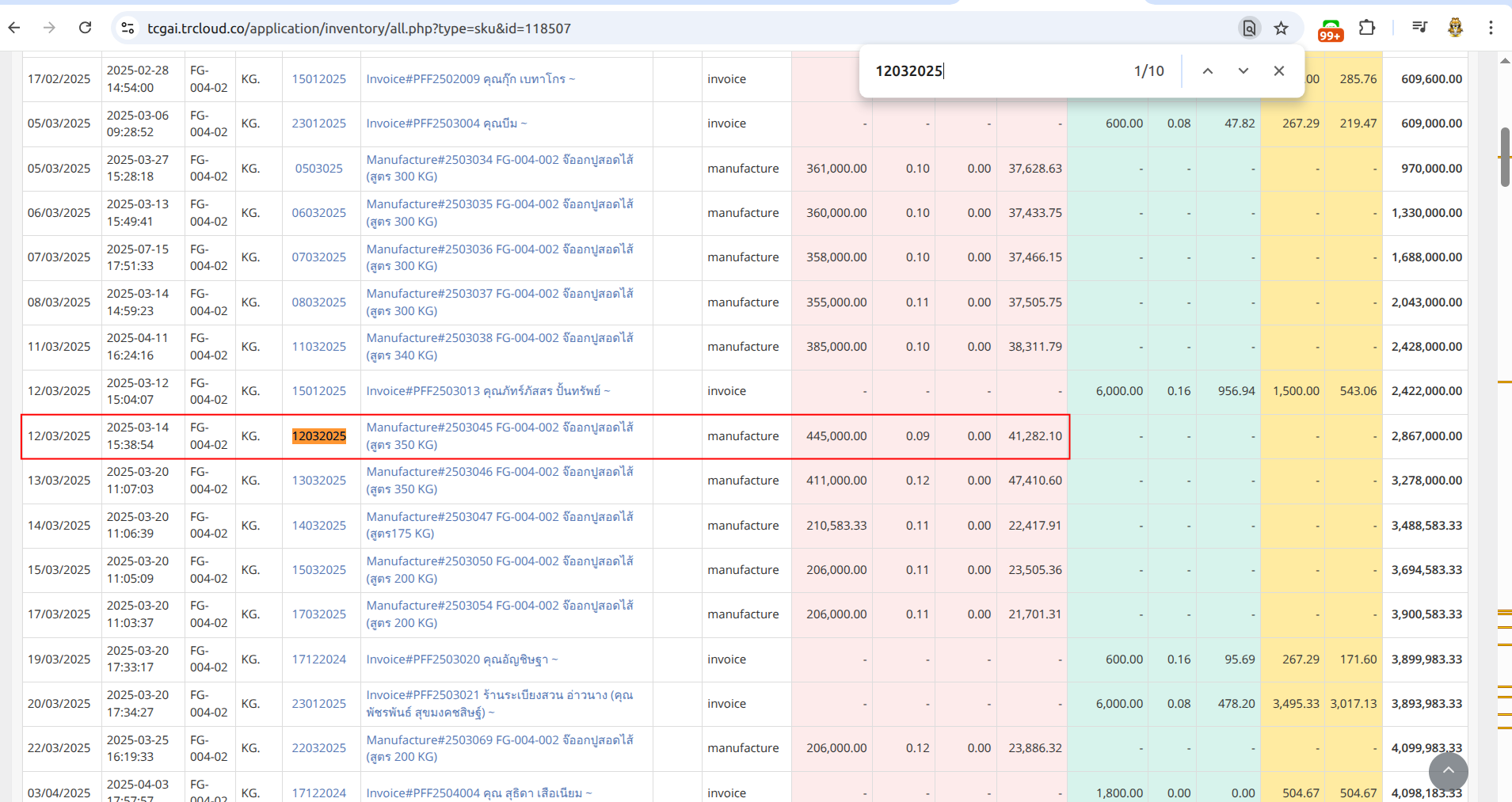Click the browser forward arrow
The height and width of the screenshot is (802, 1512).
(x=49, y=28)
